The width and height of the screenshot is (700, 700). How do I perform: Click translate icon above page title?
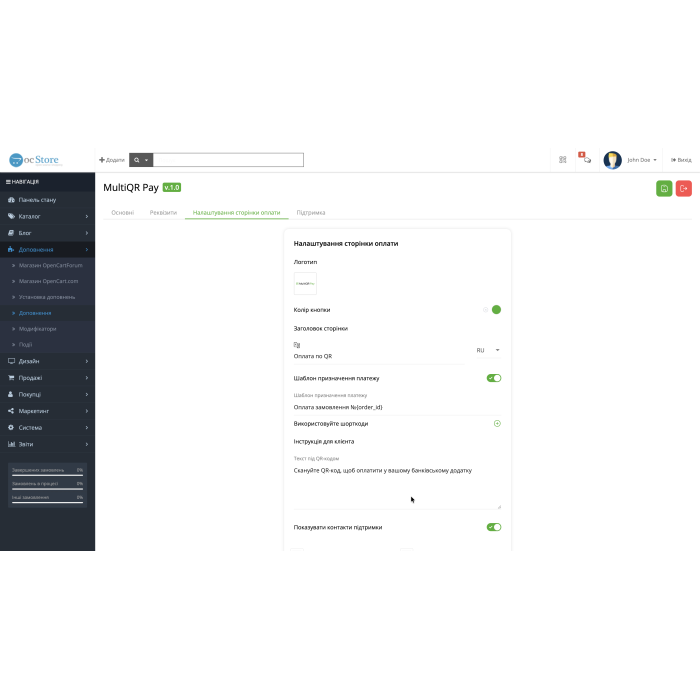(x=297, y=345)
